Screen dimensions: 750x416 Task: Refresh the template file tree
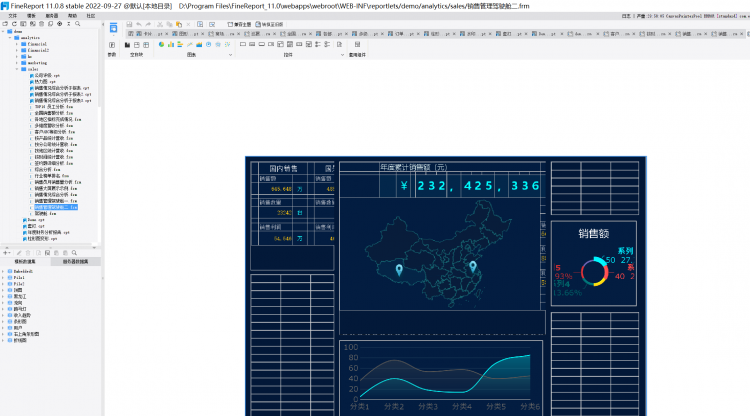coord(14,23)
